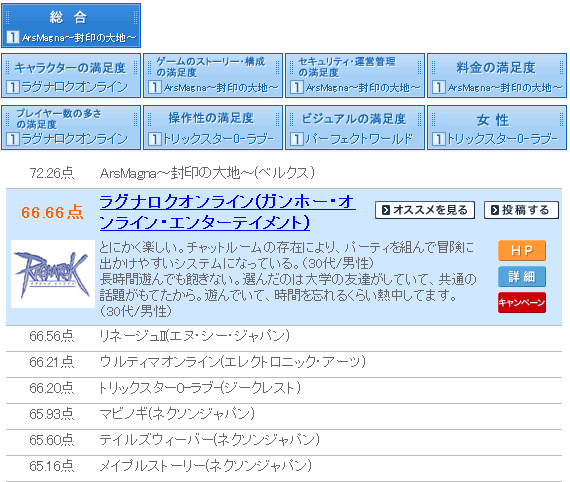570x482 pixels.
Task: Open the orange HP button
Action: click(x=522, y=250)
